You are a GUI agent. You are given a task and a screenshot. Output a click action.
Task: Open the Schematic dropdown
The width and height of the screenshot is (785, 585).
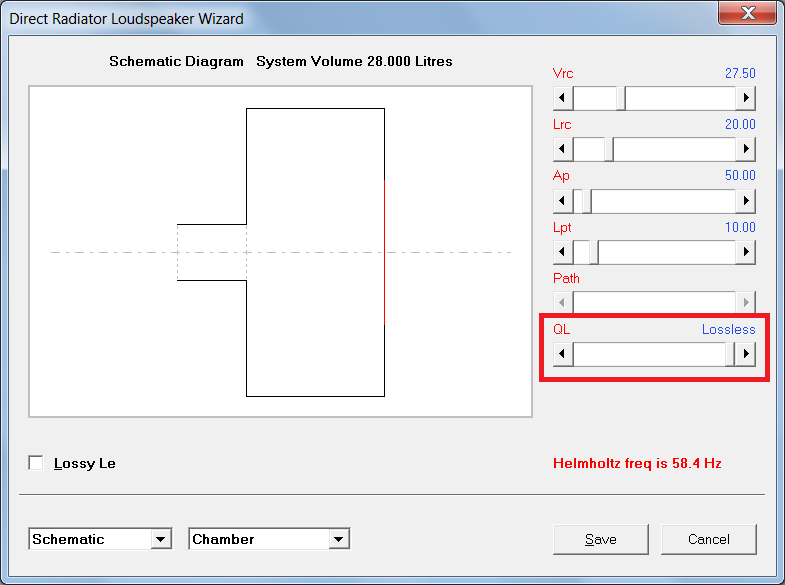click(161, 539)
